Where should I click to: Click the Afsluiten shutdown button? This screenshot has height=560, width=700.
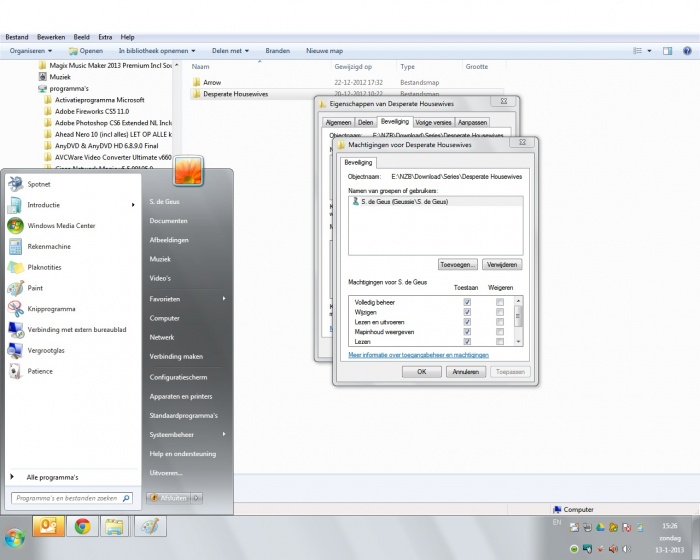coord(169,498)
